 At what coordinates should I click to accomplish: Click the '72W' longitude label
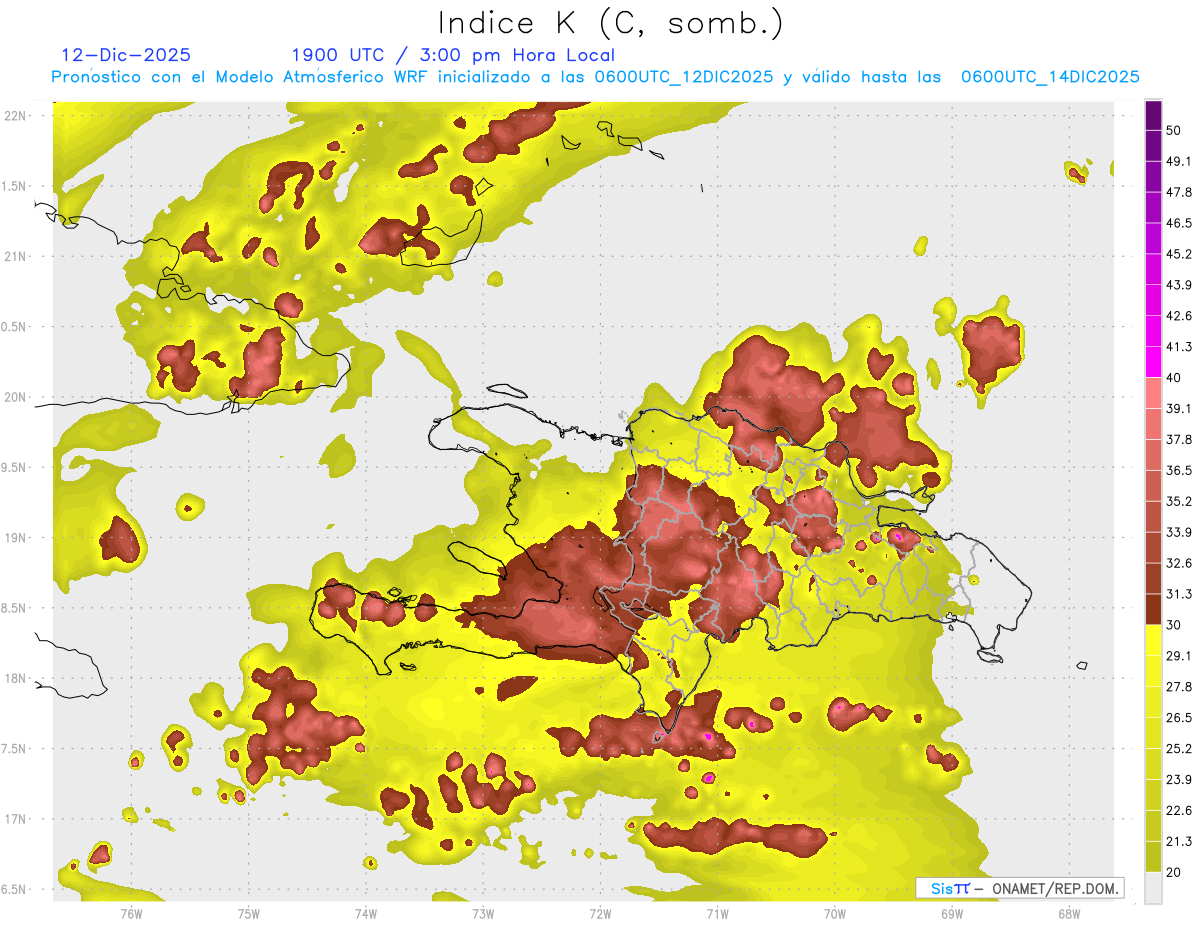point(600,913)
